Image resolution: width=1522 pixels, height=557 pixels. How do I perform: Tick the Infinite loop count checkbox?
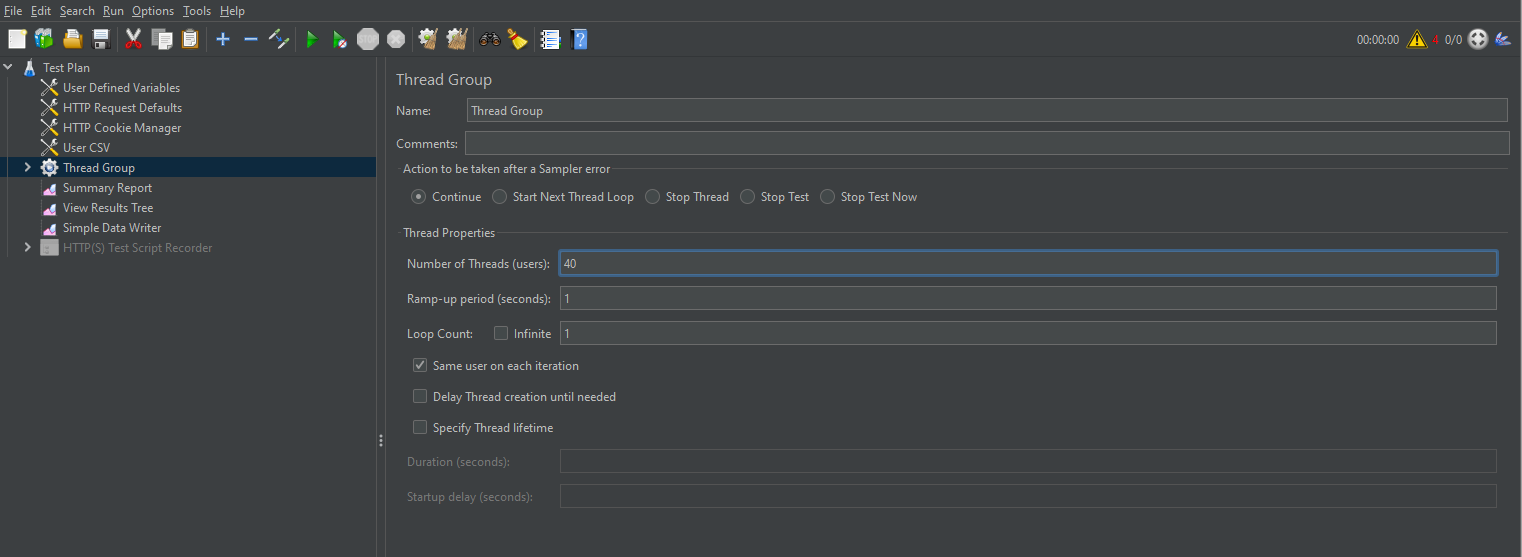pos(501,333)
